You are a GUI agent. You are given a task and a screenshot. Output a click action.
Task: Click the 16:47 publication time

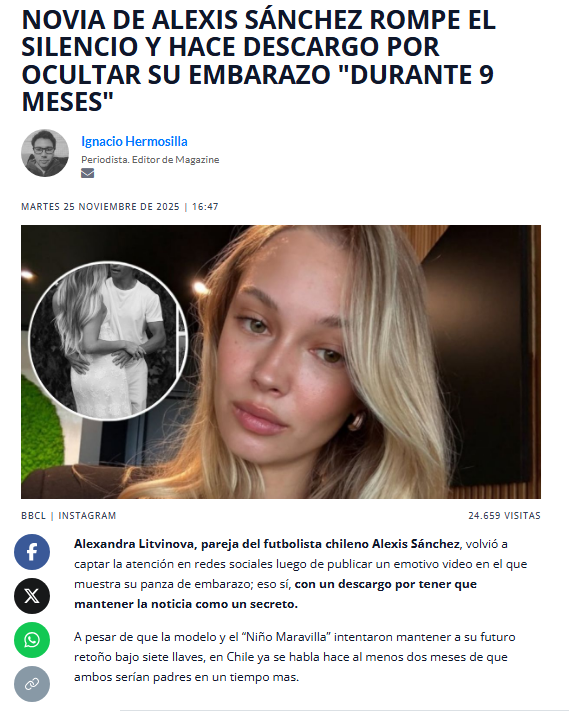point(205,207)
